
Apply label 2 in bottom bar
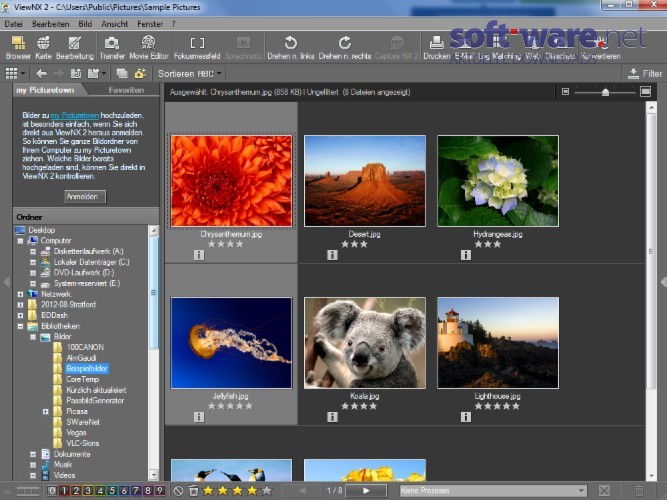(76, 491)
